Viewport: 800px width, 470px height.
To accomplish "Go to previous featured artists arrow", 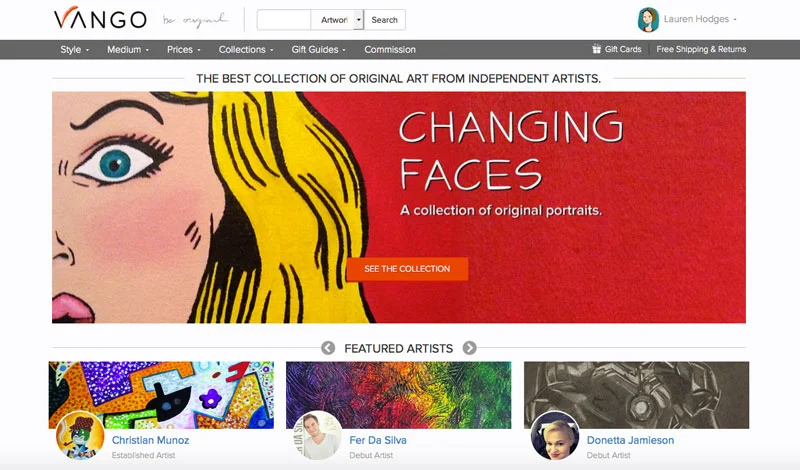I will (328, 348).
